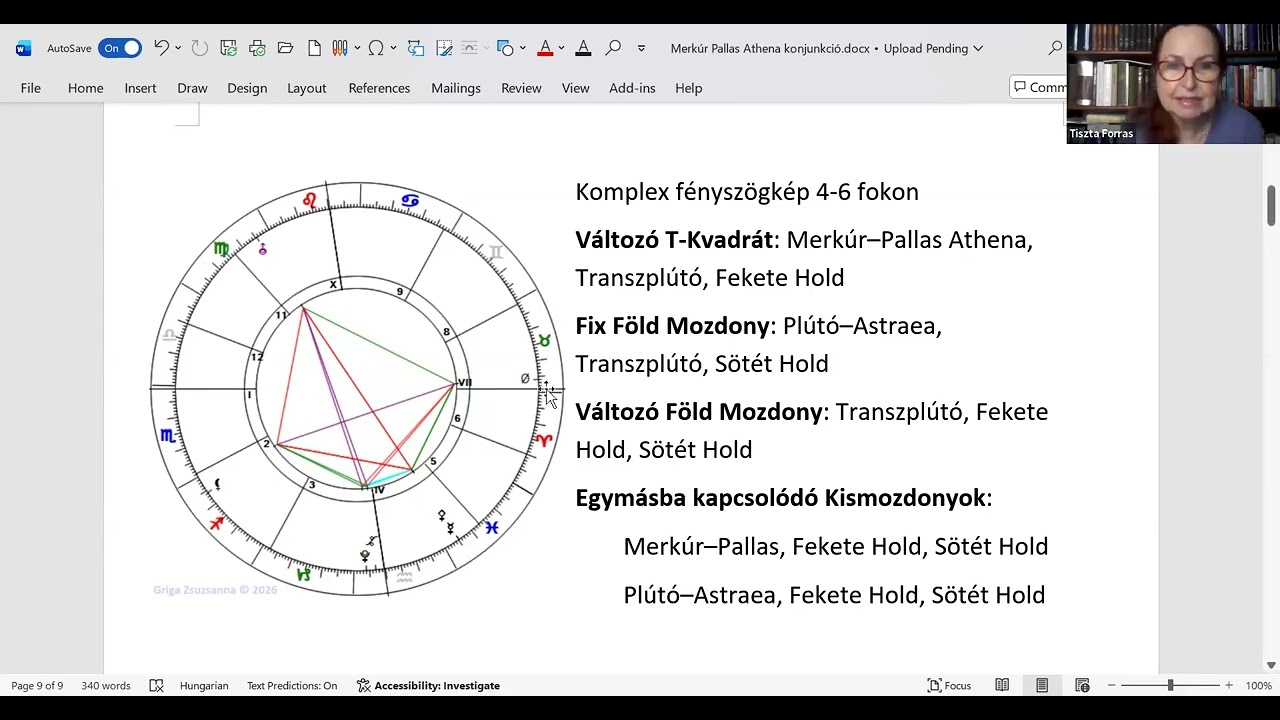The height and width of the screenshot is (720, 1280).
Task: Click the zoom out minus button
Action: click(1111, 686)
